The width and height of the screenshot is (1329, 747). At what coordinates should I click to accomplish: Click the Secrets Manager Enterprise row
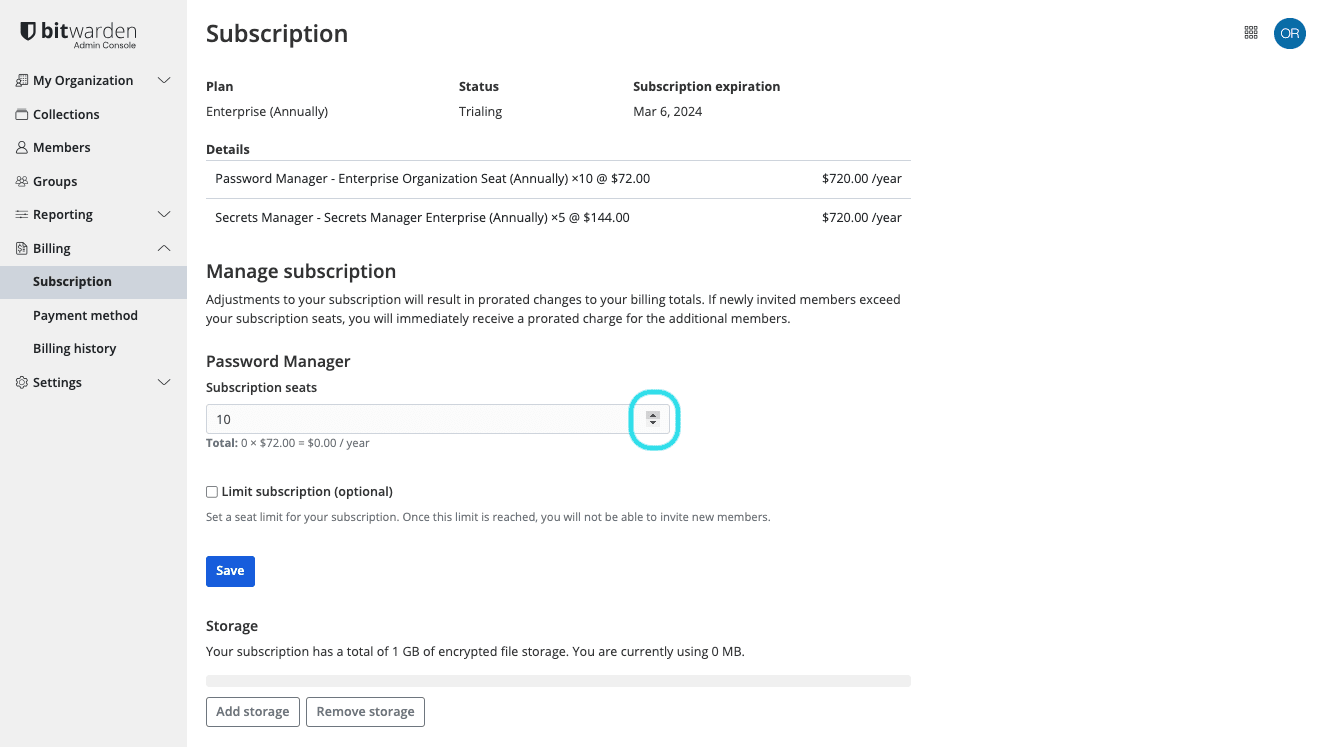558,218
